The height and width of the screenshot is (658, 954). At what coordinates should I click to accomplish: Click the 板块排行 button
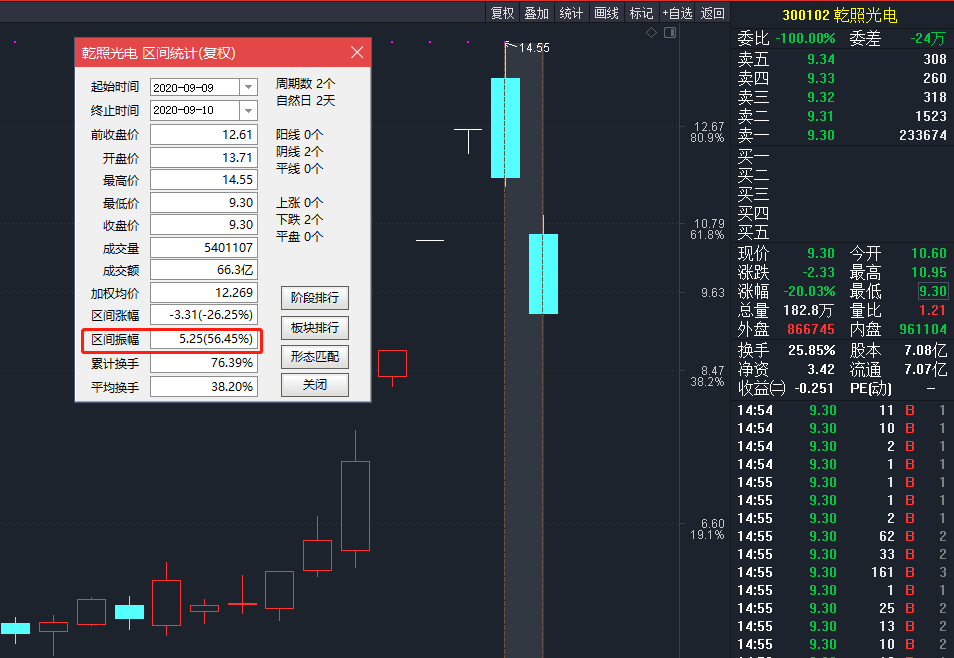click(315, 327)
